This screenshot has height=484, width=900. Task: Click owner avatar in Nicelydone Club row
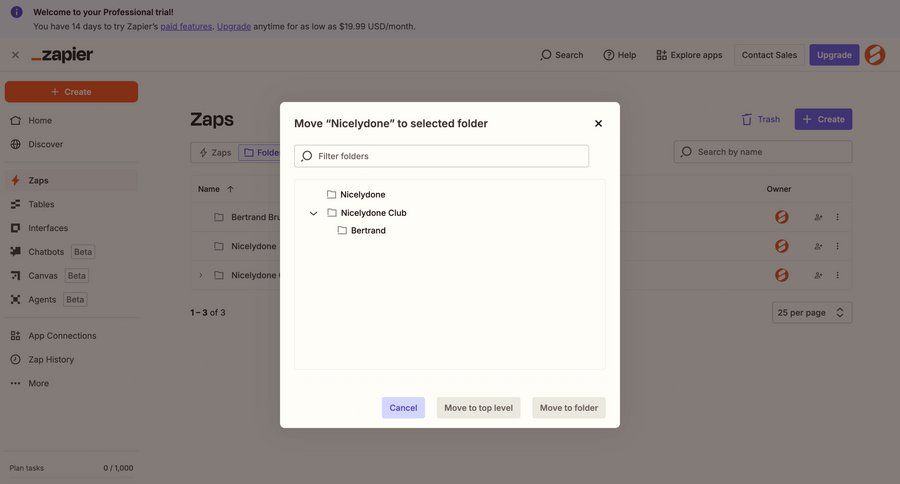click(x=781, y=275)
